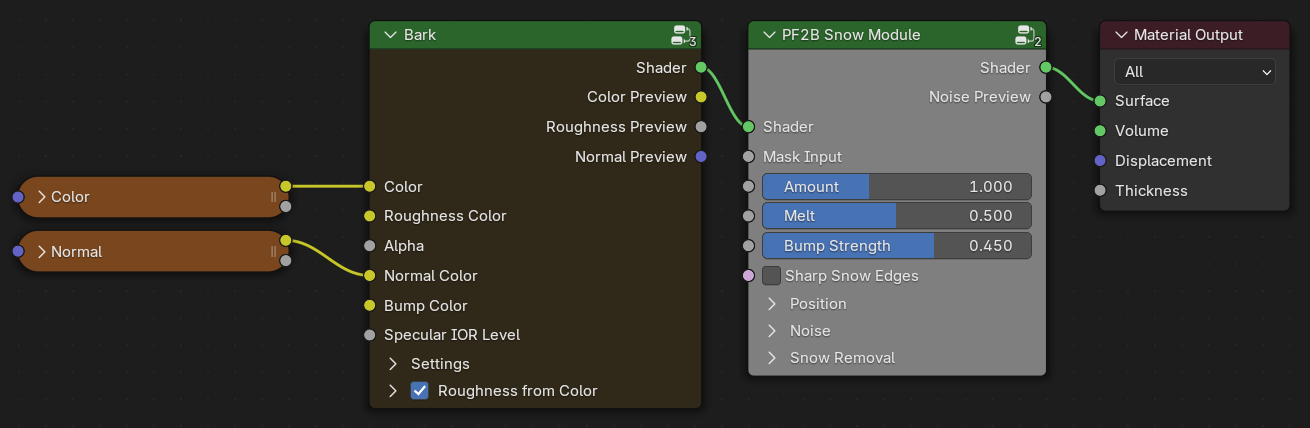
Task: Click the Bump Strength slider field
Action: point(896,246)
